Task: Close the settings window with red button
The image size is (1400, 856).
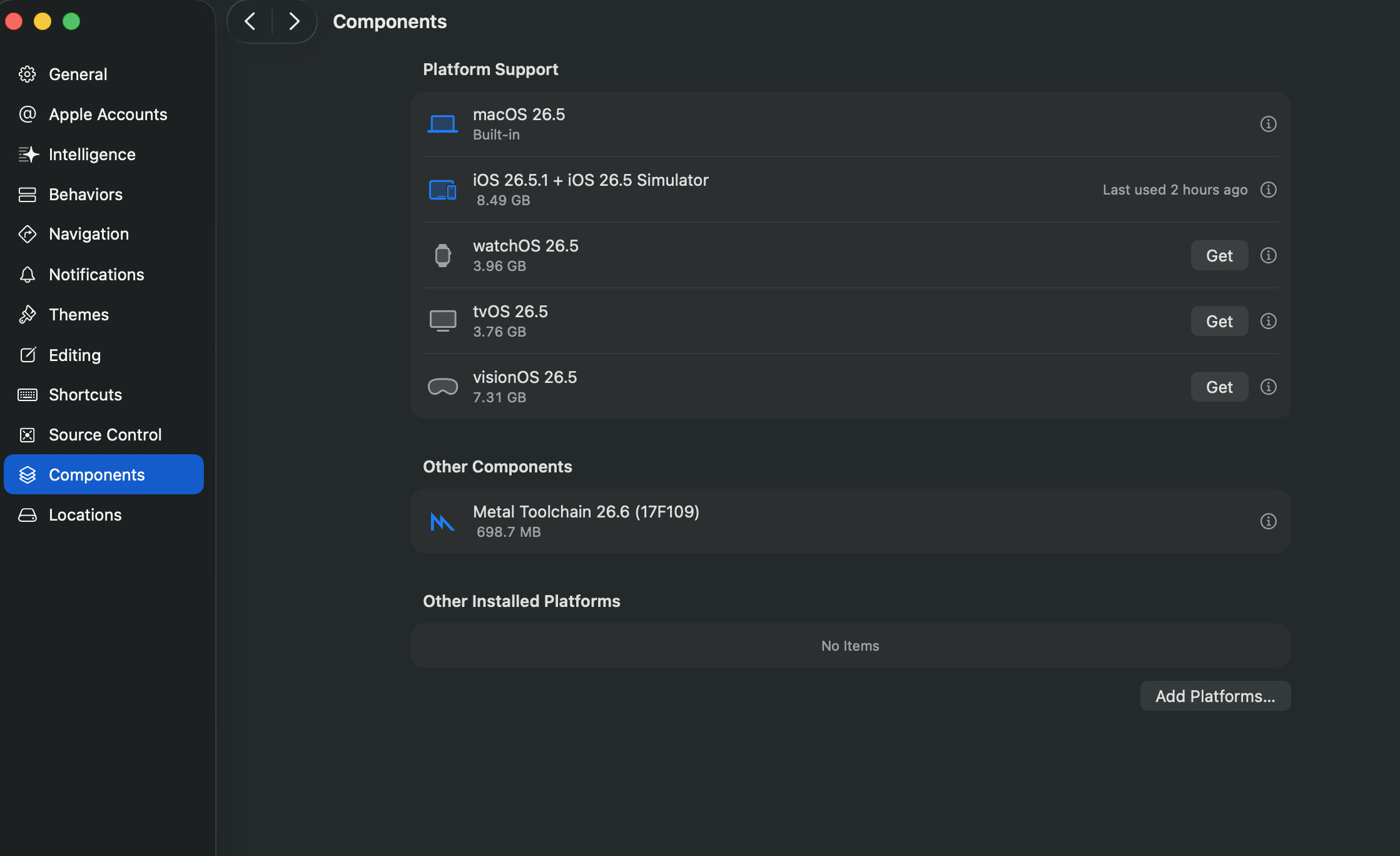Action: coord(14,21)
